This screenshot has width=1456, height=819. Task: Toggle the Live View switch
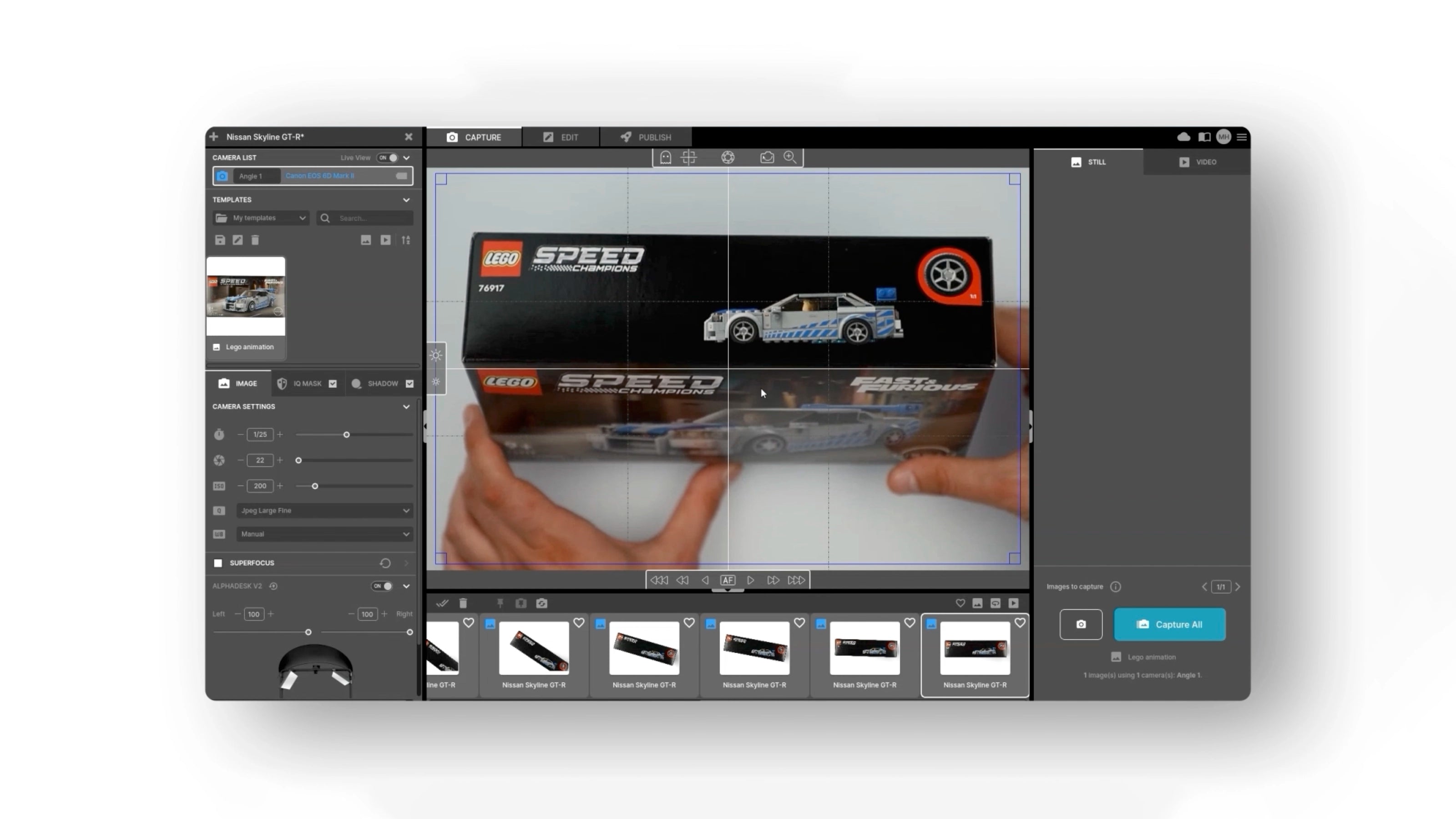(388, 158)
